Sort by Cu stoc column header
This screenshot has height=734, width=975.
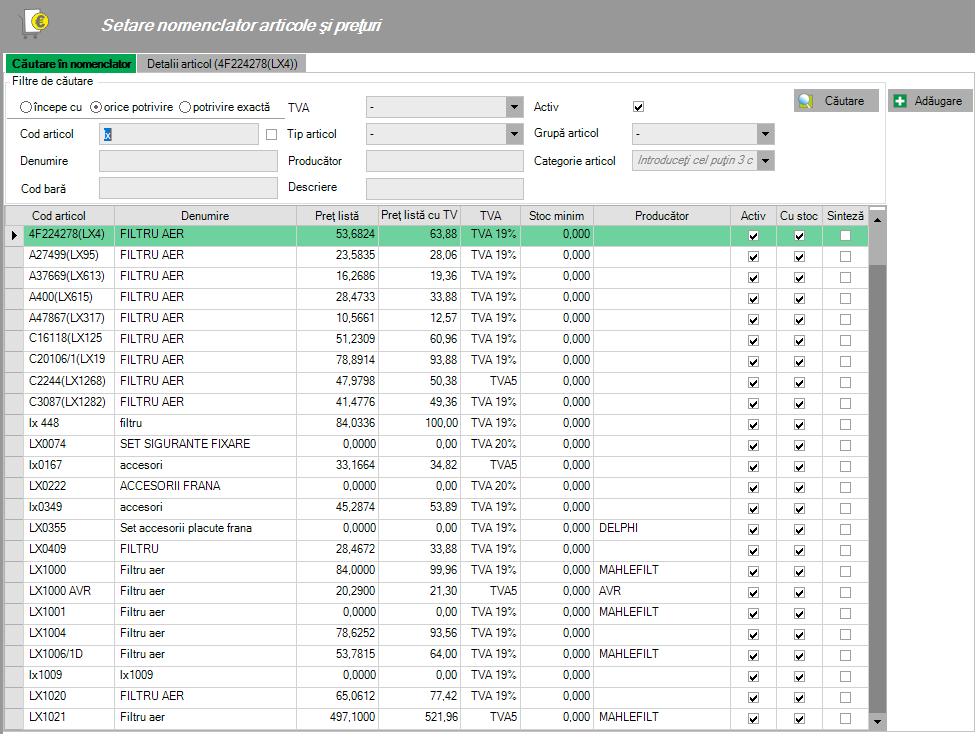pos(799,216)
